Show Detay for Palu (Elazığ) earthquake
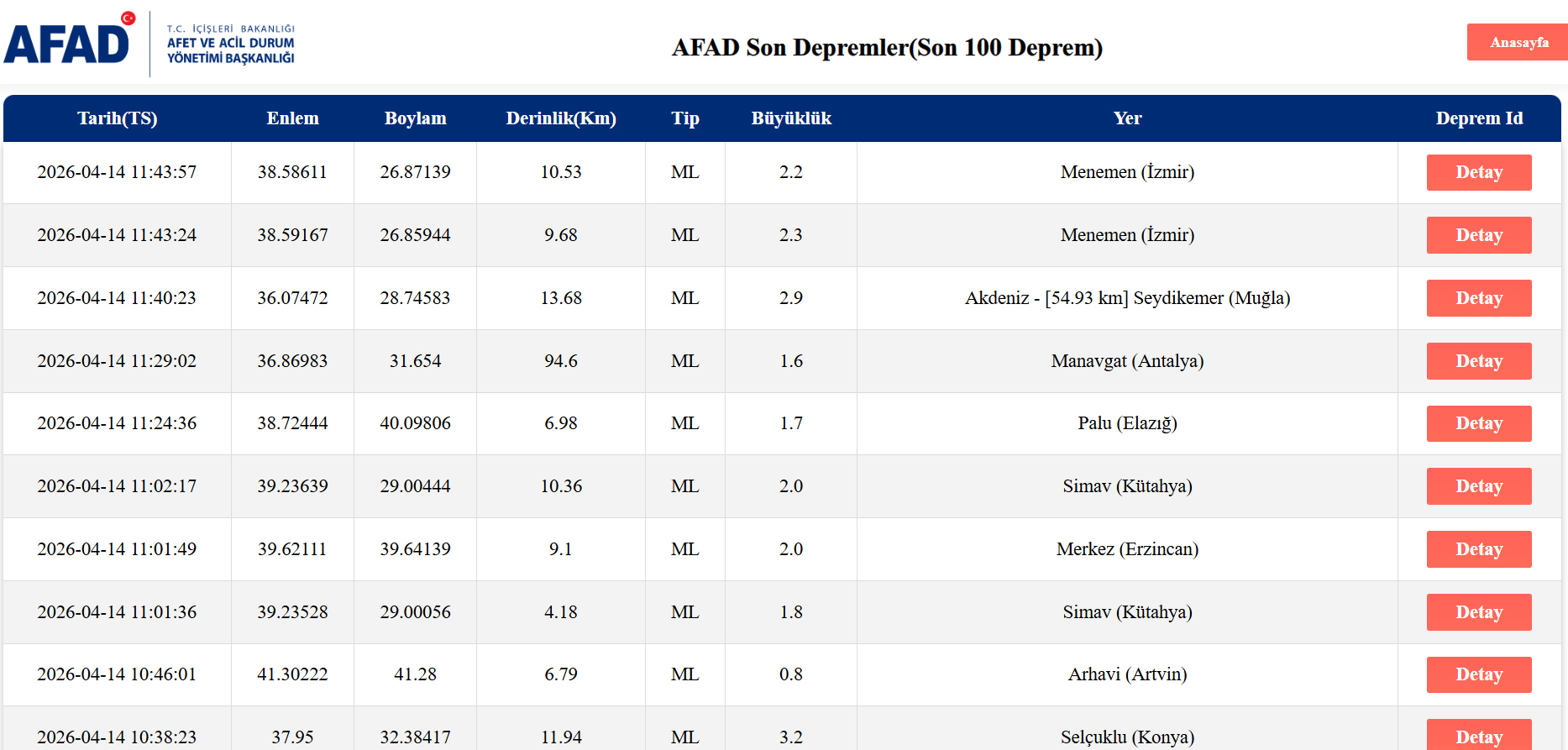Viewport: 1568px width, 750px height. 1478,423
